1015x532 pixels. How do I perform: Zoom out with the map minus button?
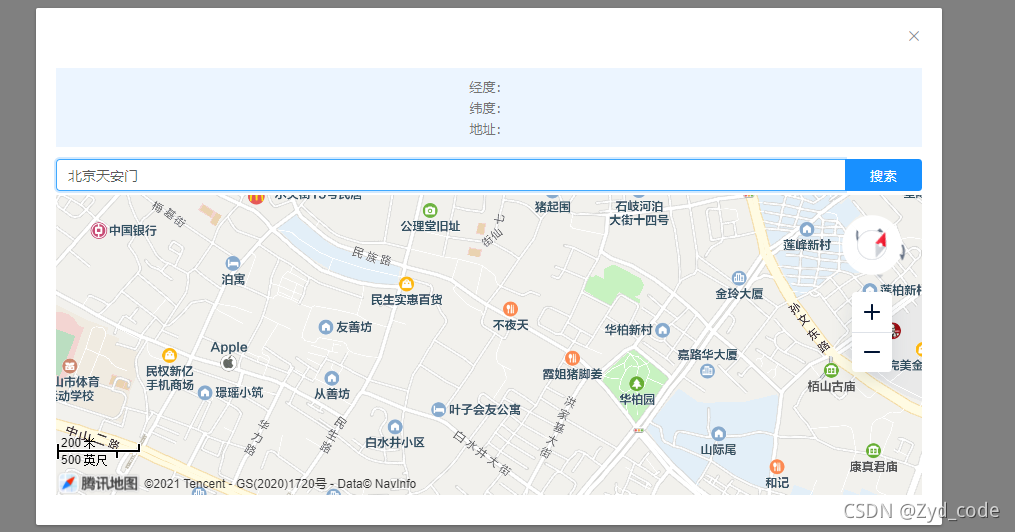(872, 352)
